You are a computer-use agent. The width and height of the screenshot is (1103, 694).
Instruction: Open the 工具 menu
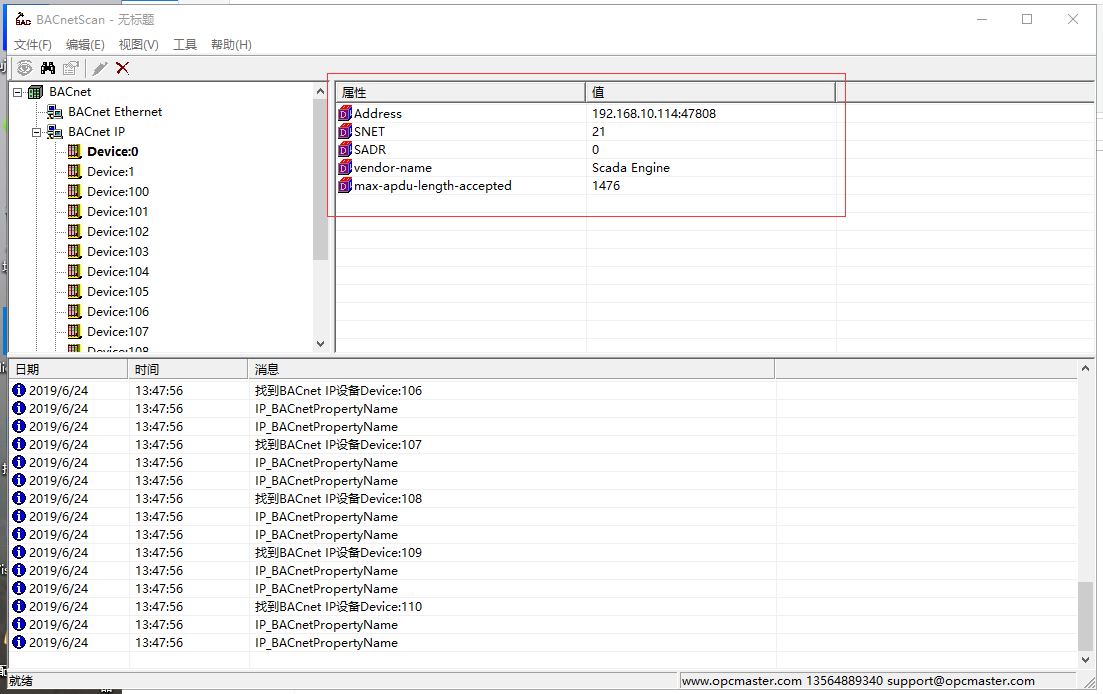(185, 45)
